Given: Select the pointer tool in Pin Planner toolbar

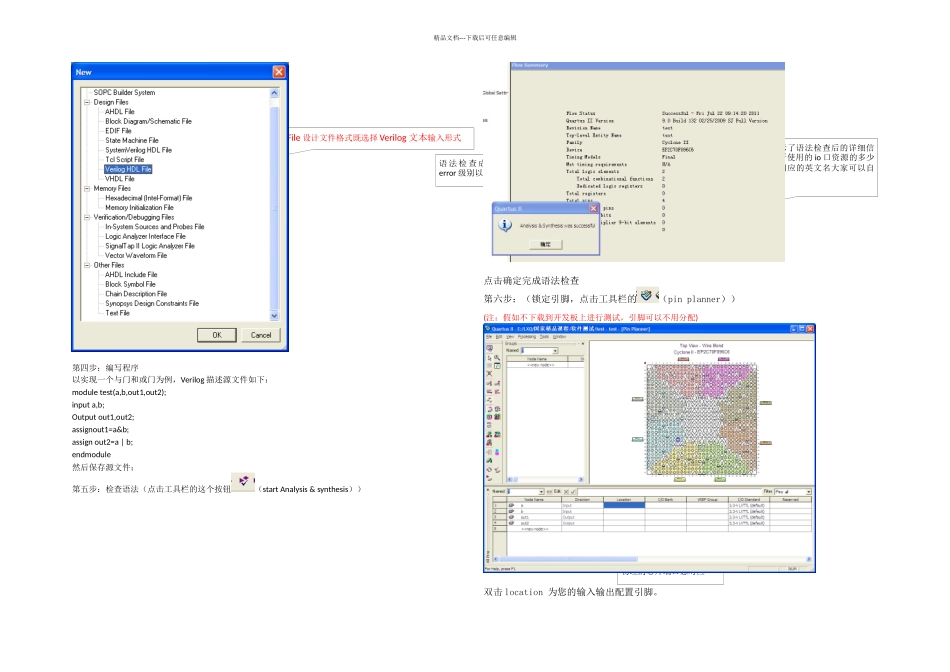Looking at the screenshot, I should coord(489,358).
